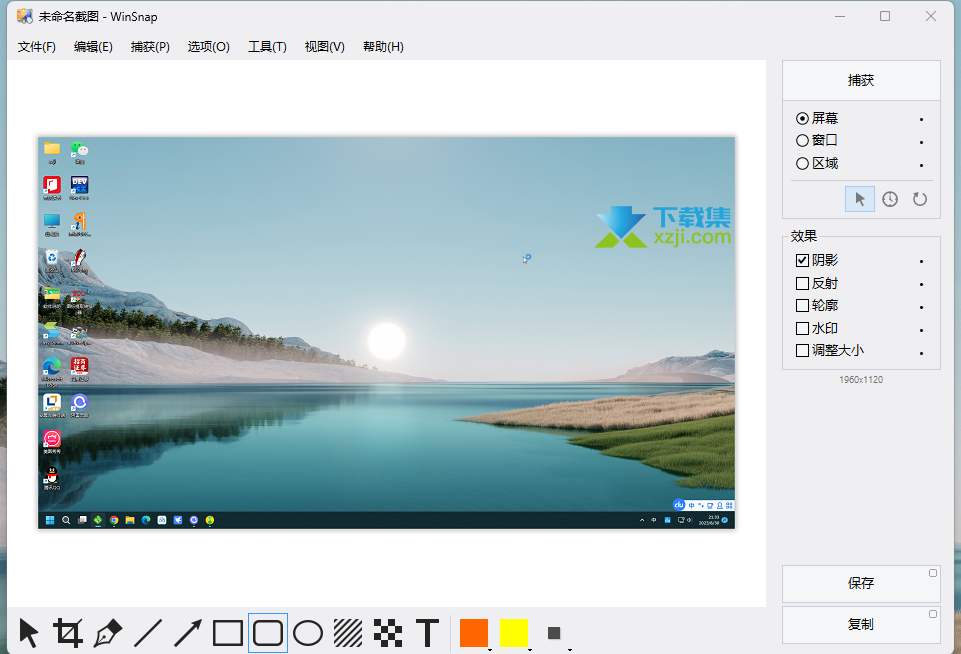
Task: Open the 帮助(H) menu
Action: point(383,47)
